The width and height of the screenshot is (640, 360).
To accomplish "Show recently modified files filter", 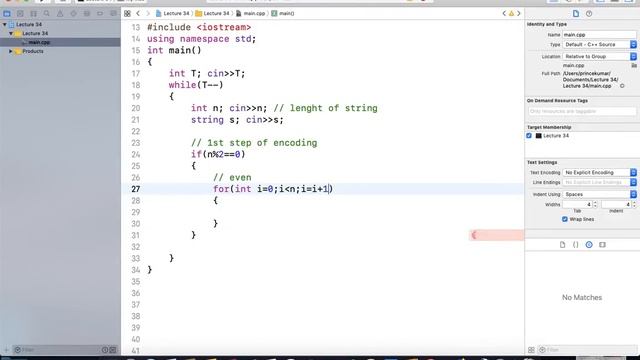I will (105, 350).
